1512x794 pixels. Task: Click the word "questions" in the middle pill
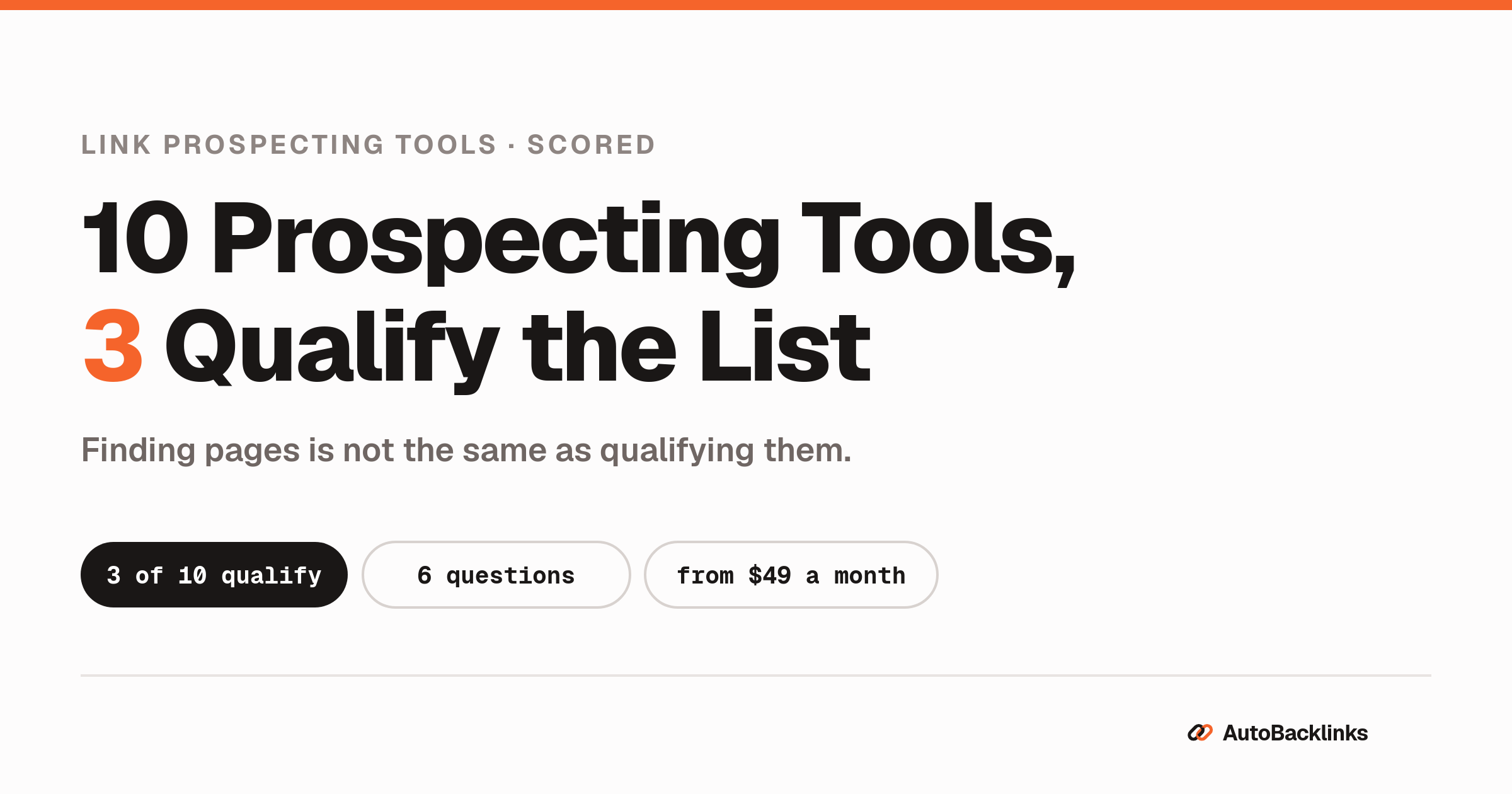(x=510, y=577)
